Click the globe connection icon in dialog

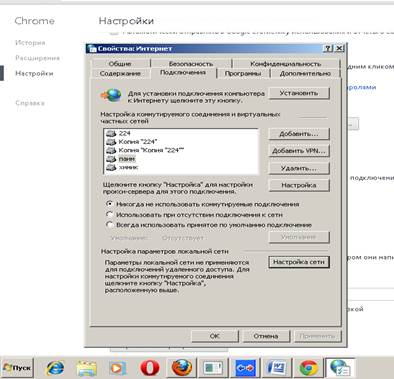[111, 96]
